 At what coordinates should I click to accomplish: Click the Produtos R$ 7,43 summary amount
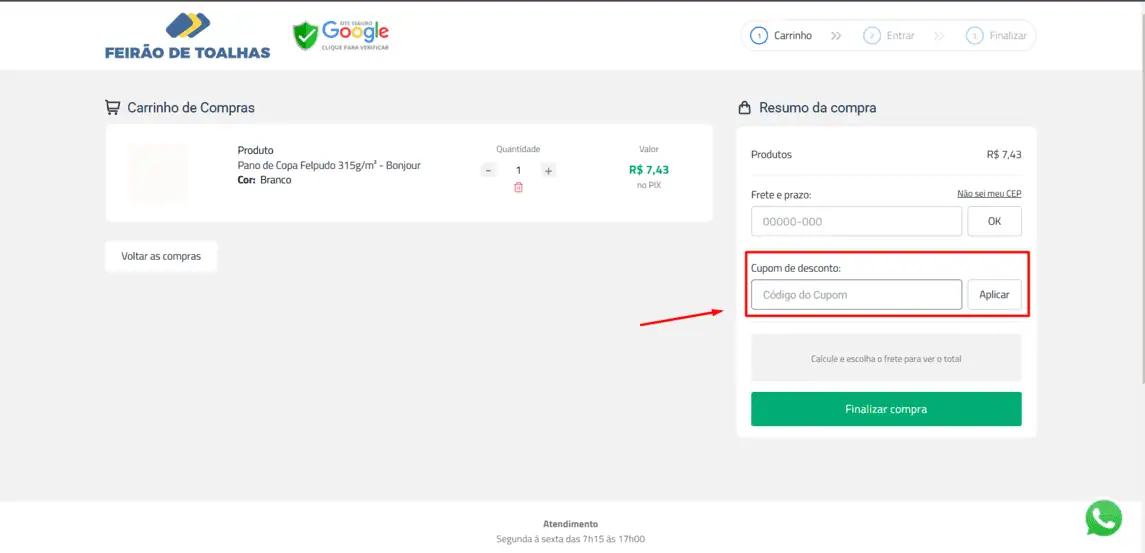pos(1004,155)
